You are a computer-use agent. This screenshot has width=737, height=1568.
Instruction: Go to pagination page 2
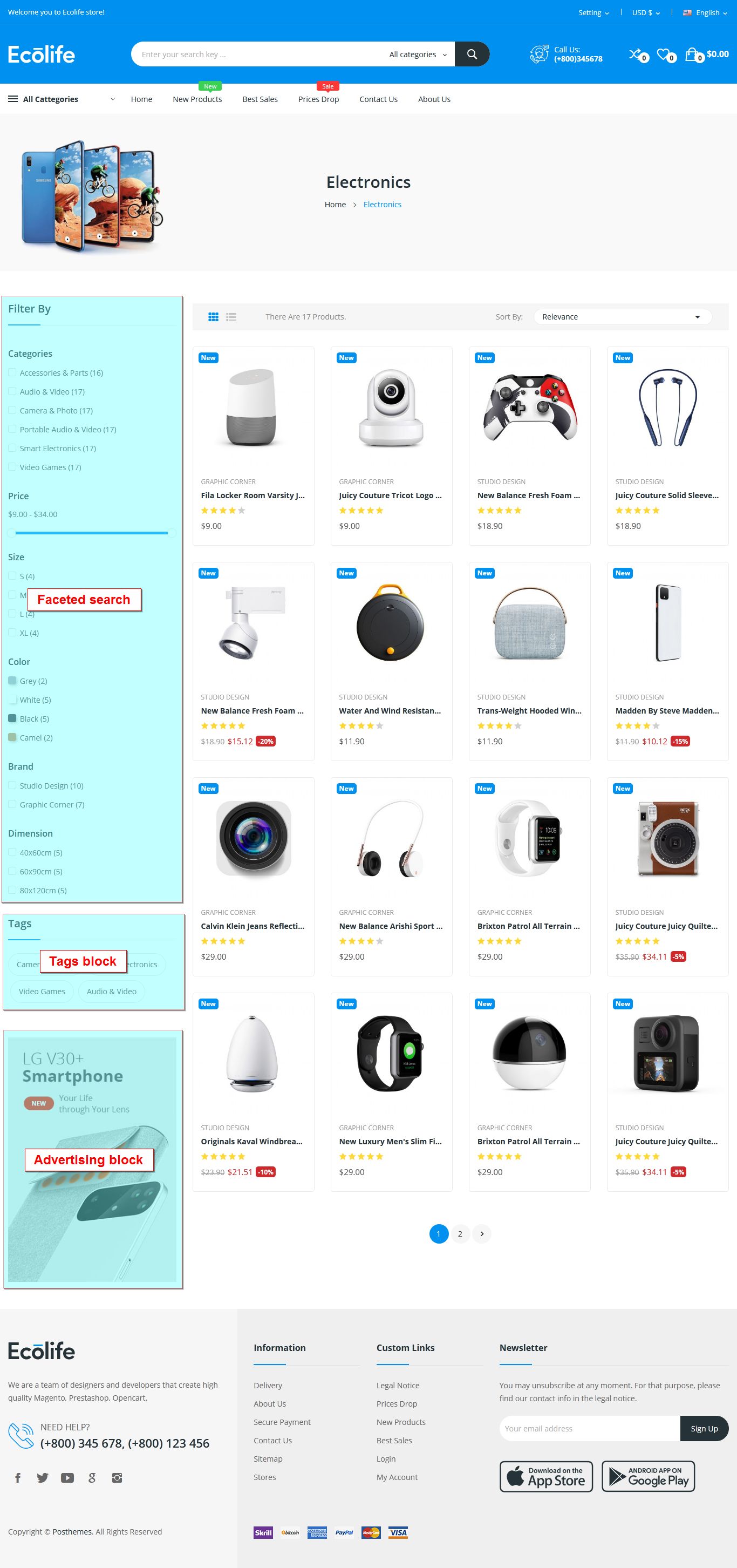pos(460,1234)
